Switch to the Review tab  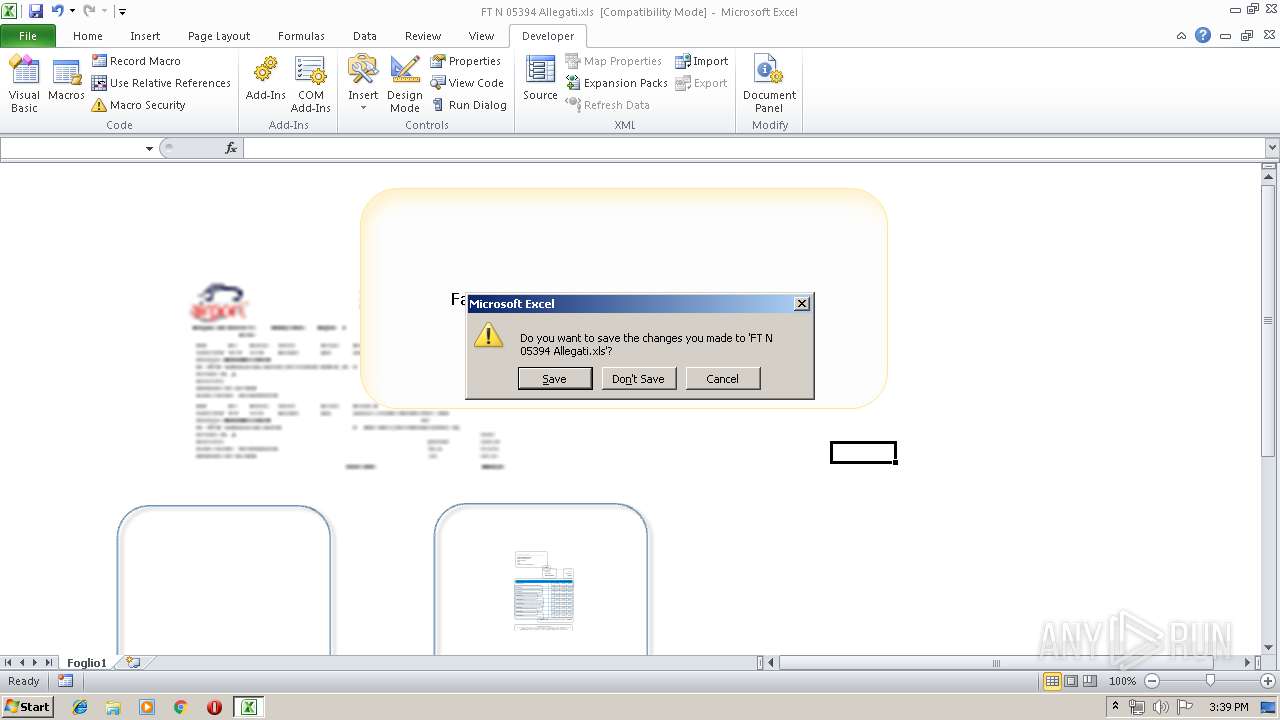pos(423,35)
